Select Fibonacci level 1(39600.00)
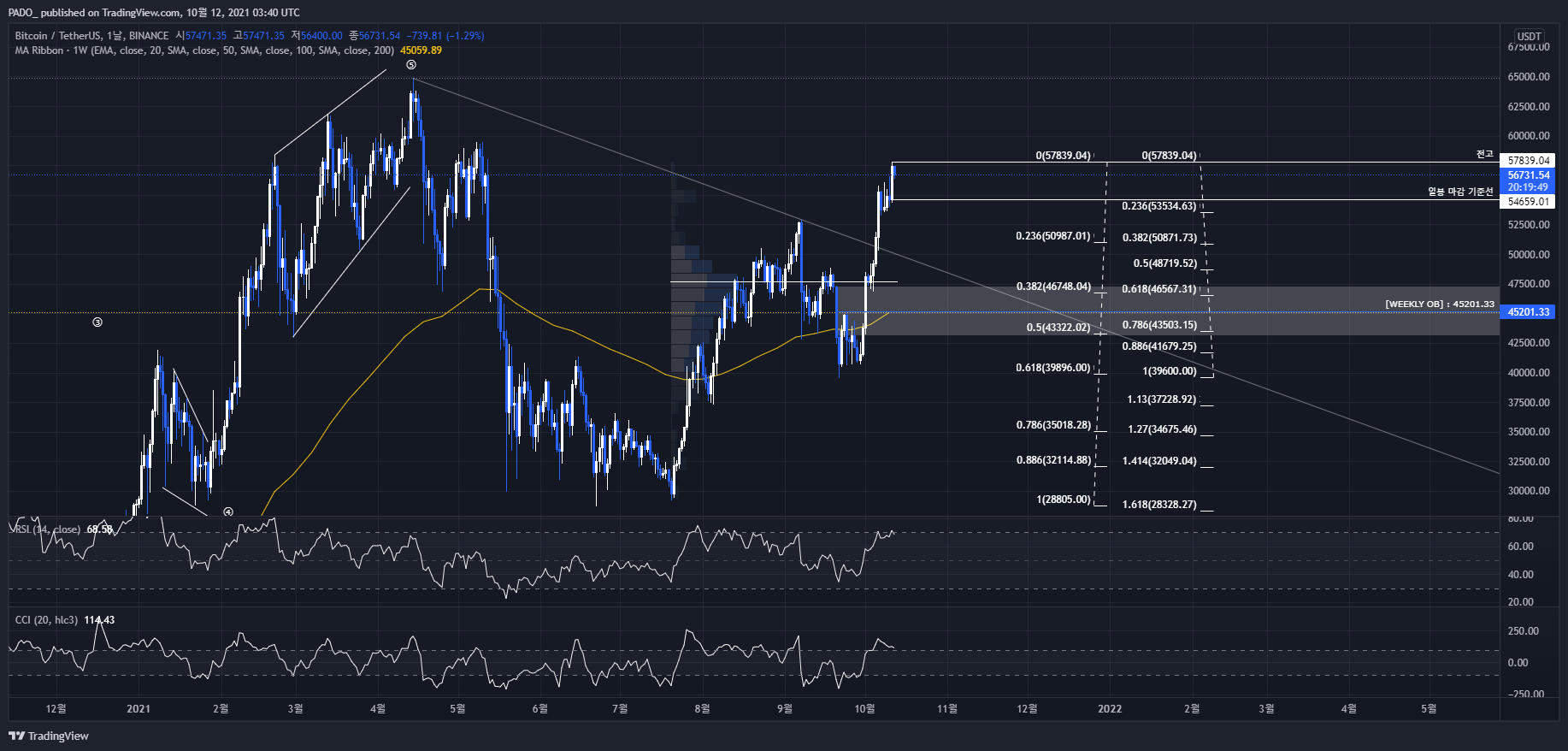 1170,371
